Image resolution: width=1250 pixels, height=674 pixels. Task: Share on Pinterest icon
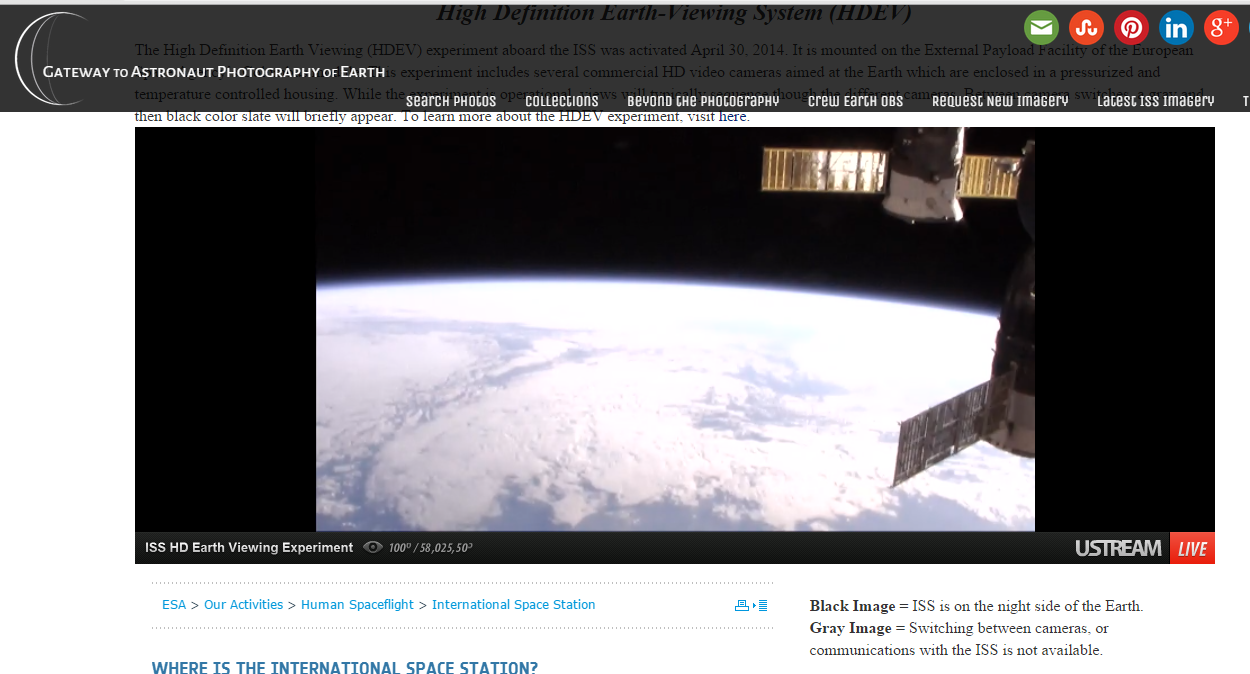coord(1131,27)
